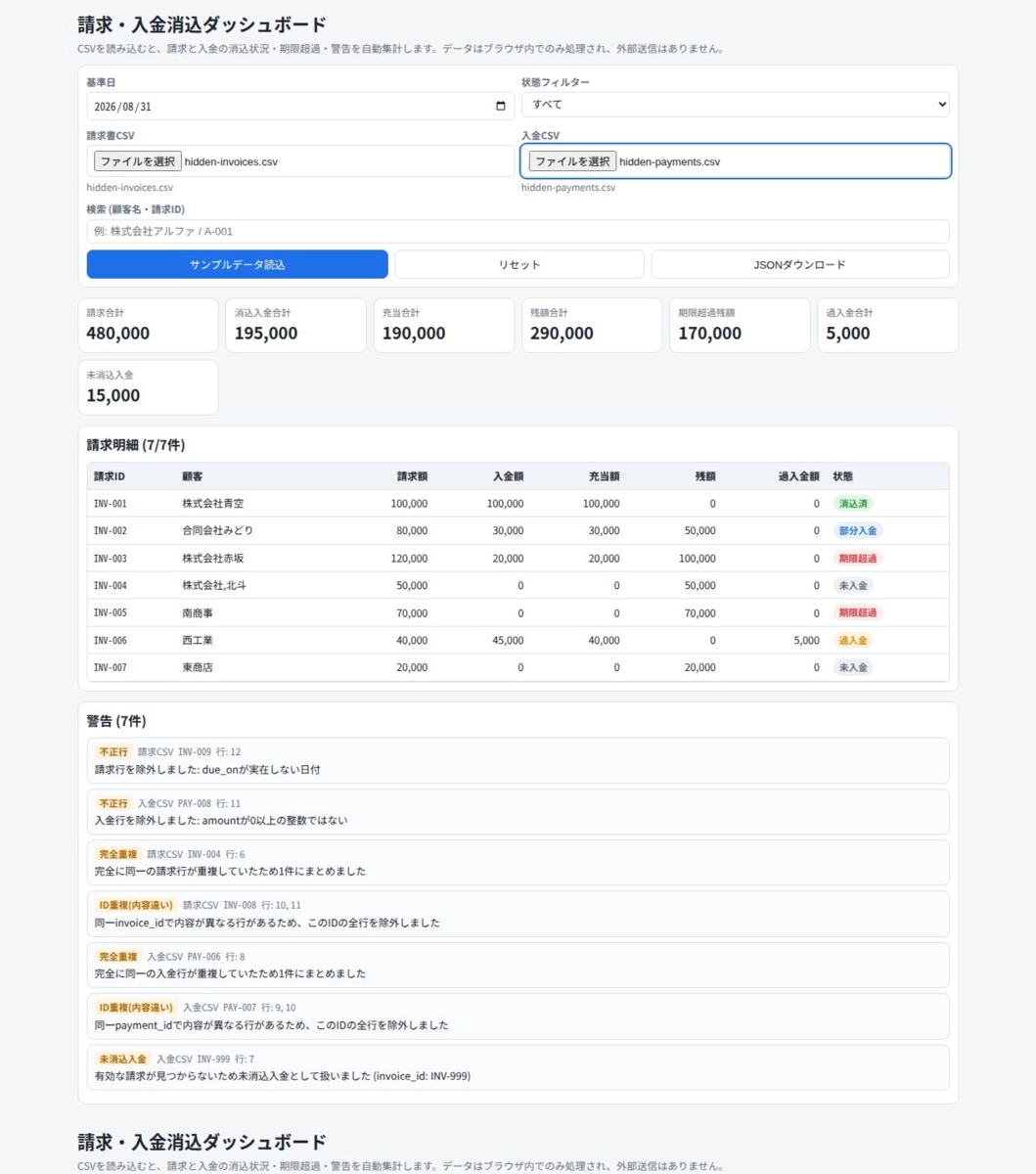Click the 不正行 warning for PAY-008
Image resolution: width=1036 pixels, height=1174 pixels.
pyautogui.click(x=518, y=812)
